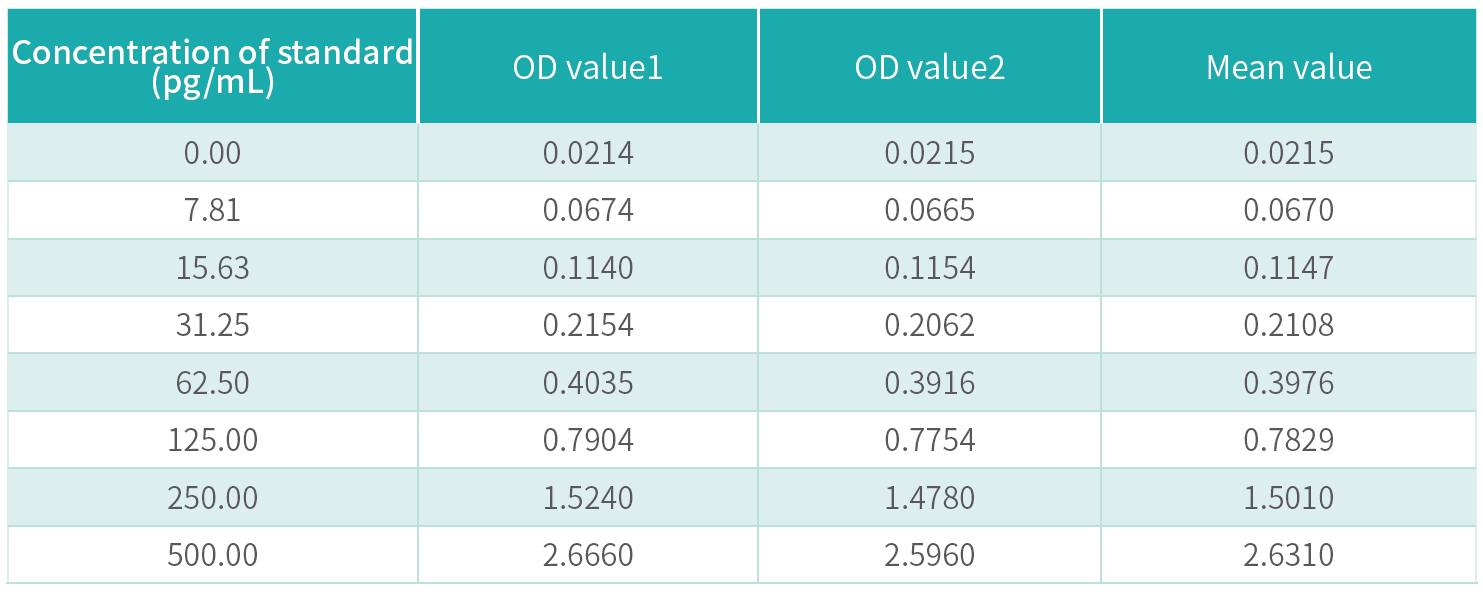1483x594 pixels.
Task: Click the OD value2 column header
Action: click(x=929, y=67)
